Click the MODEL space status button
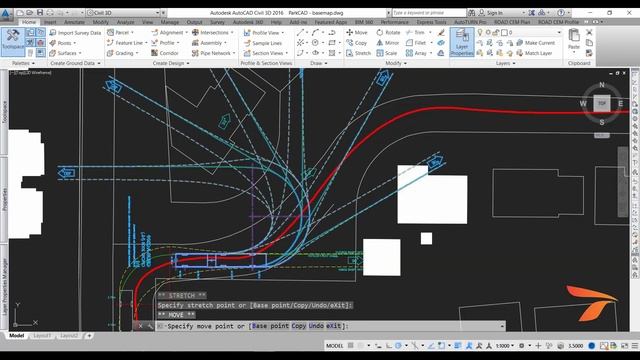Viewport: 640px width, 360px height. pos(334,346)
